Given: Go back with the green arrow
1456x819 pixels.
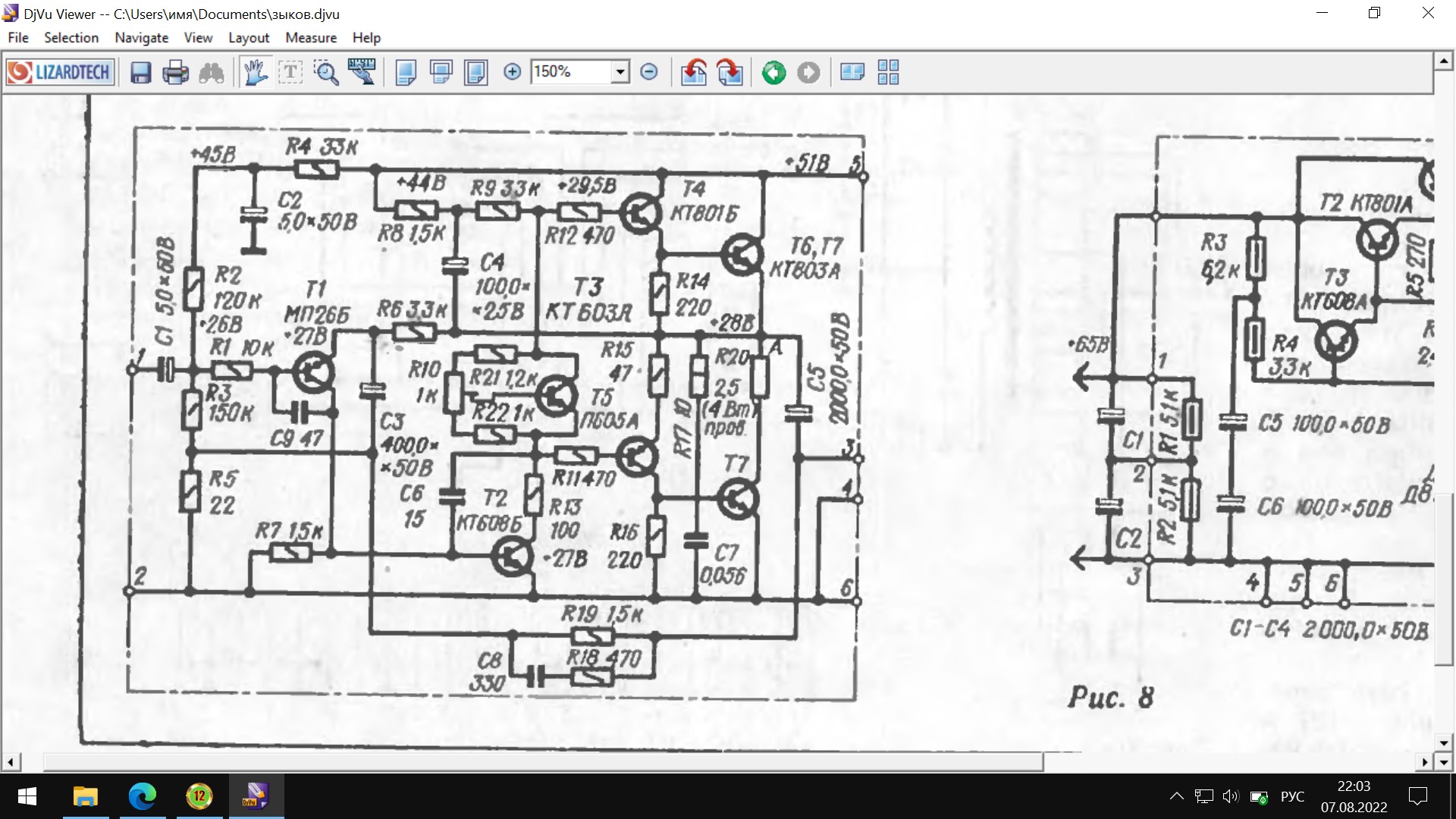Looking at the screenshot, I should pyautogui.click(x=773, y=73).
